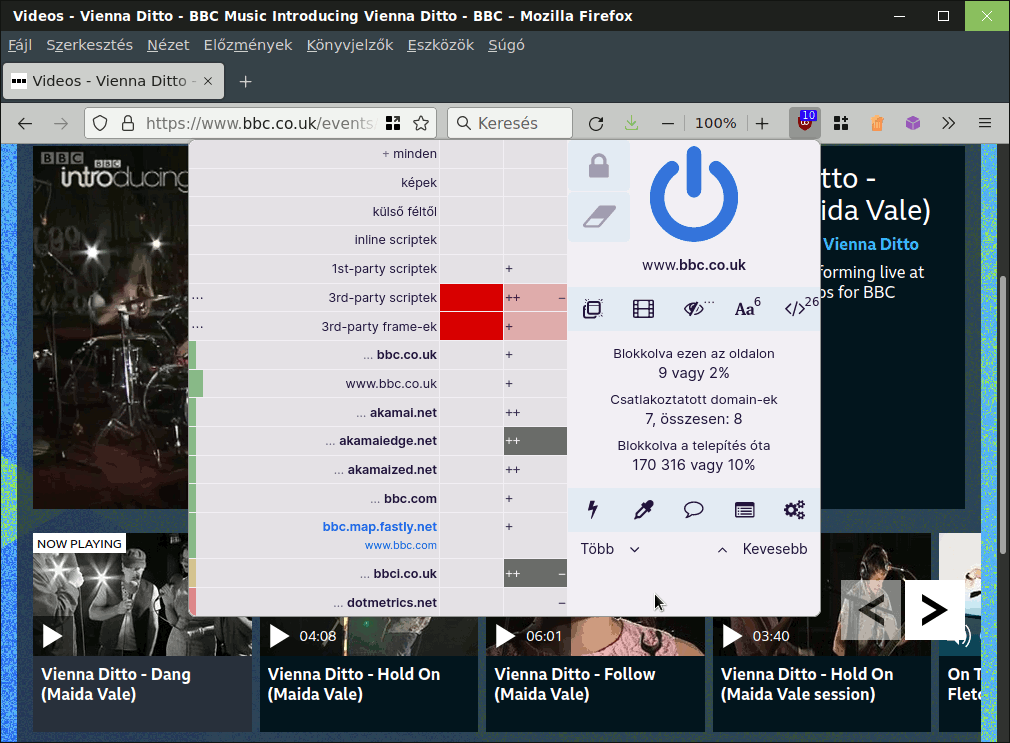Reload the page with refresh icon

(596, 123)
